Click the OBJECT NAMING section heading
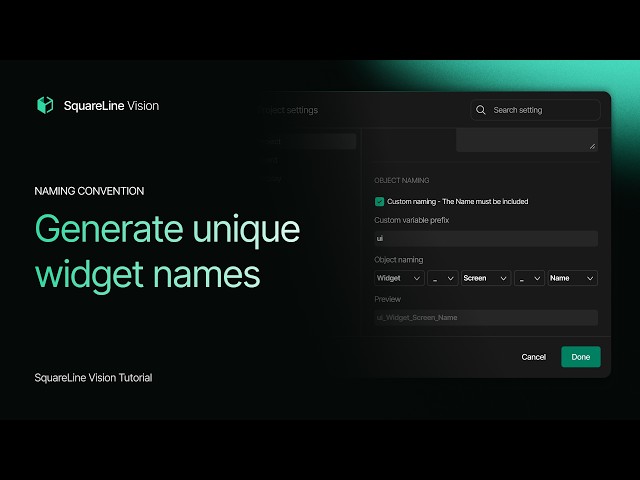 [402, 180]
